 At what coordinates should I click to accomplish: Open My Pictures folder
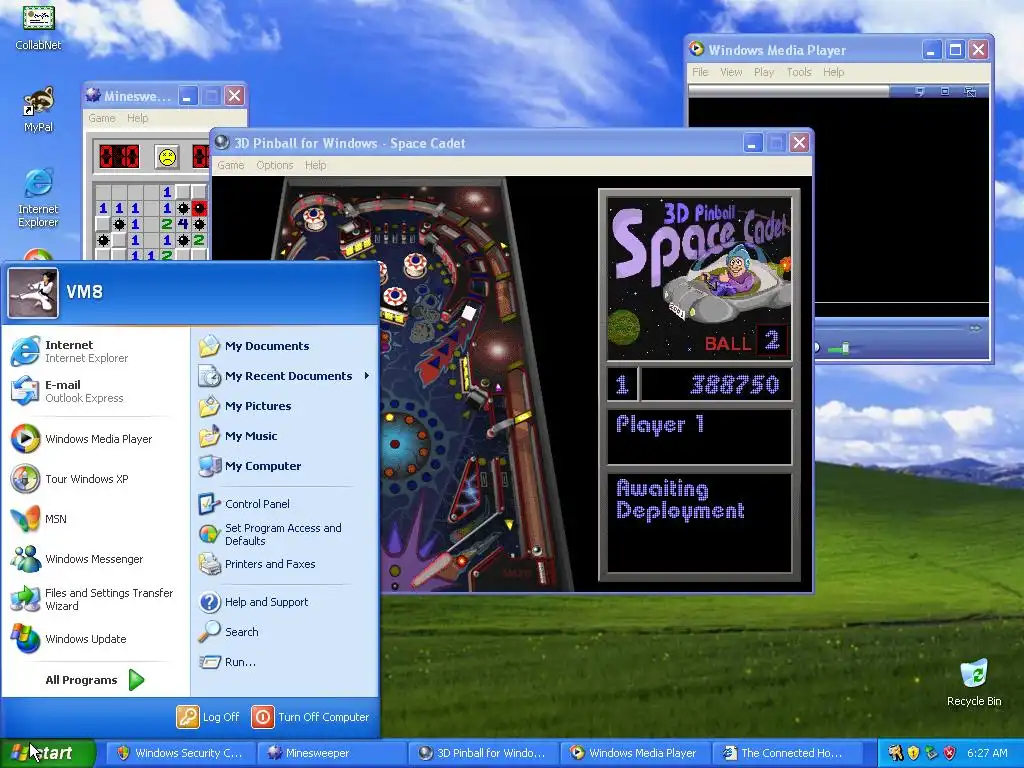pos(285,406)
